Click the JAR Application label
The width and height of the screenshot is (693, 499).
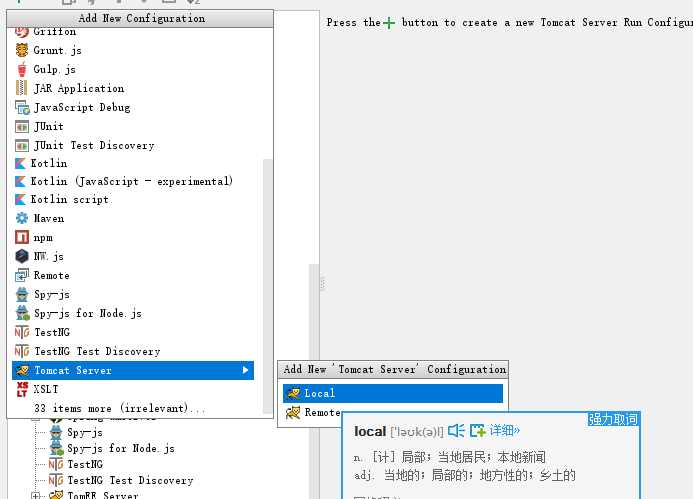point(79,88)
